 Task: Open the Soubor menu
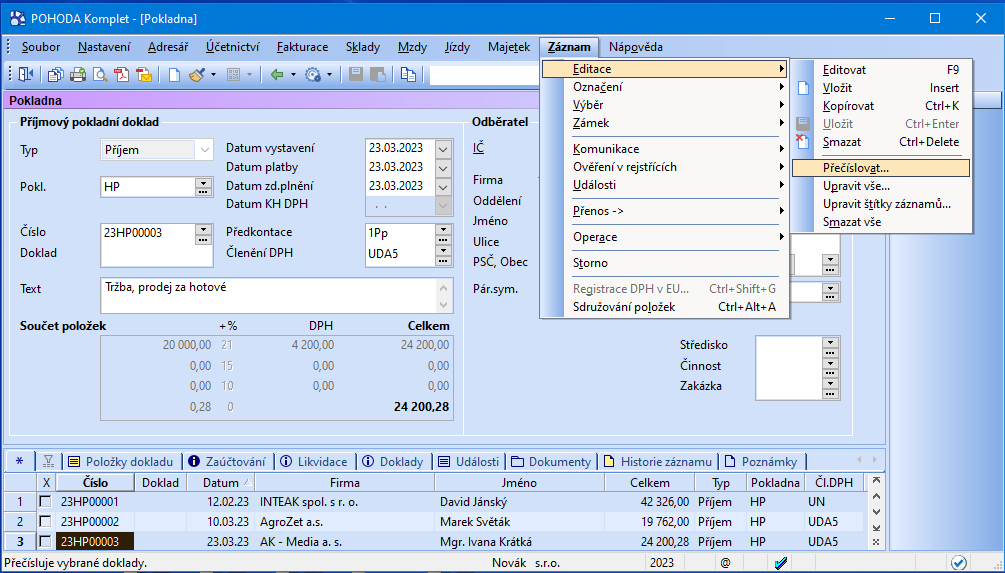click(x=41, y=47)
